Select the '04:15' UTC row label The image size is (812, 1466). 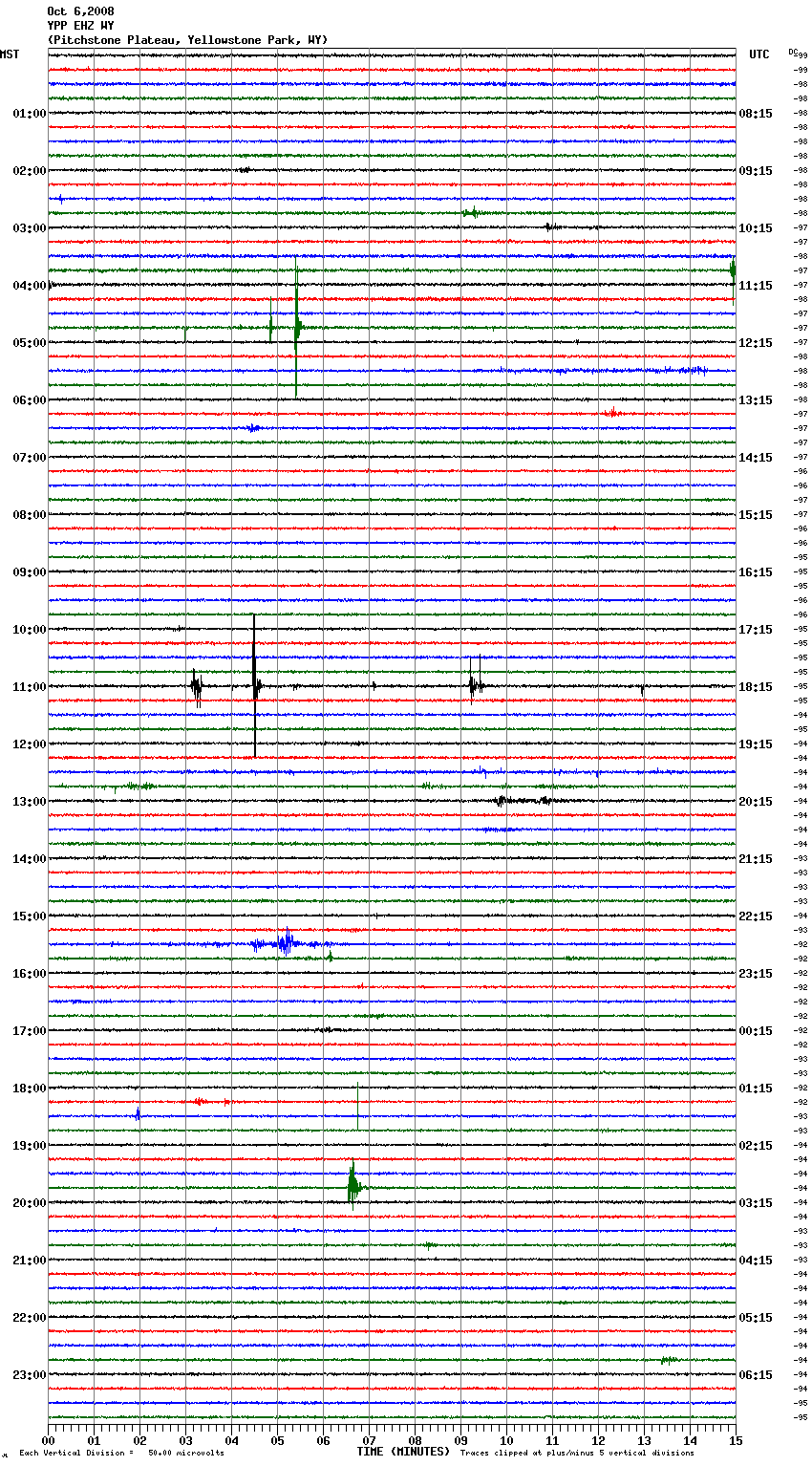click(756, 1261)
